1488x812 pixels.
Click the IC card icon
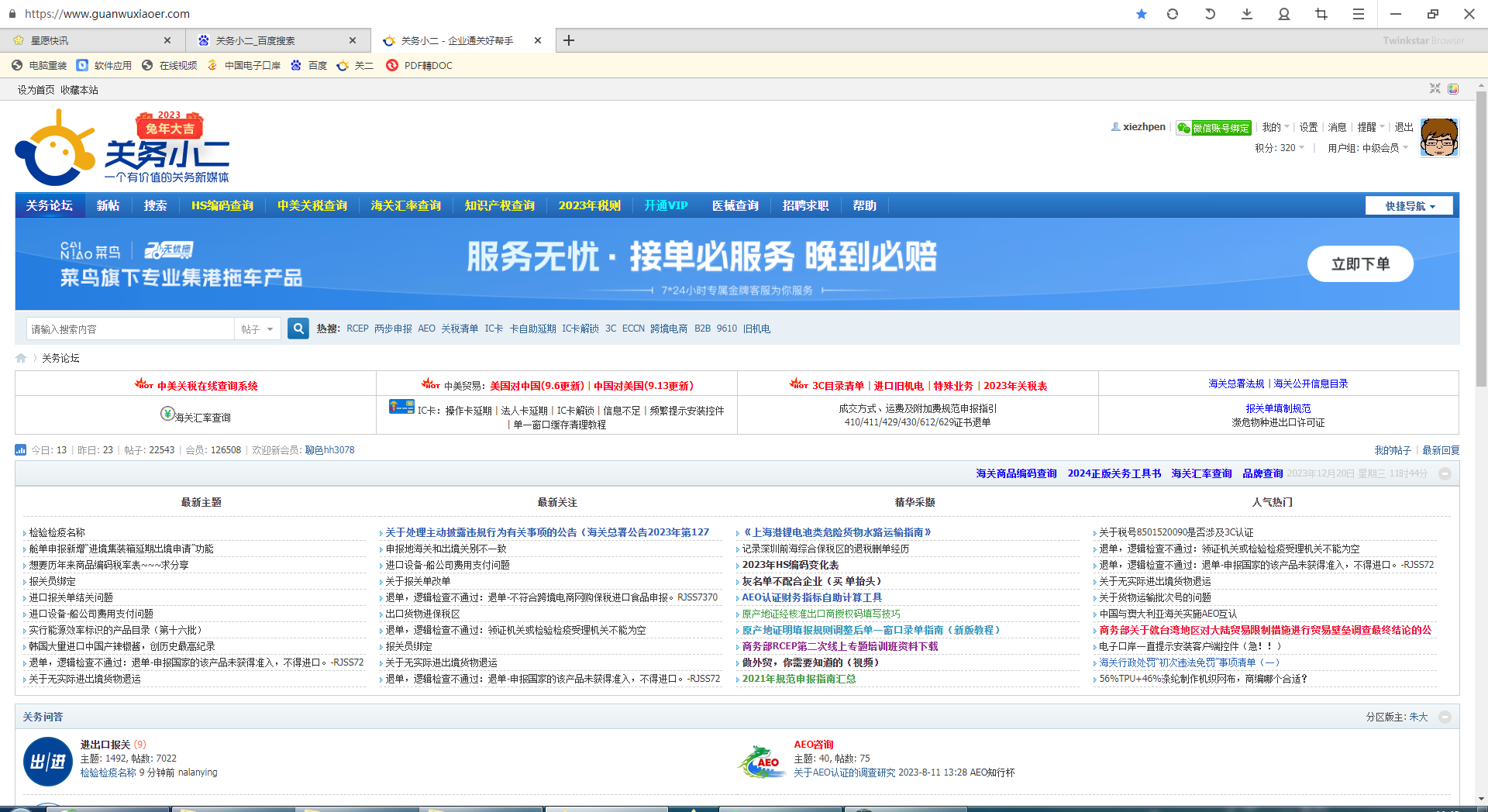[x=401, y=407]
